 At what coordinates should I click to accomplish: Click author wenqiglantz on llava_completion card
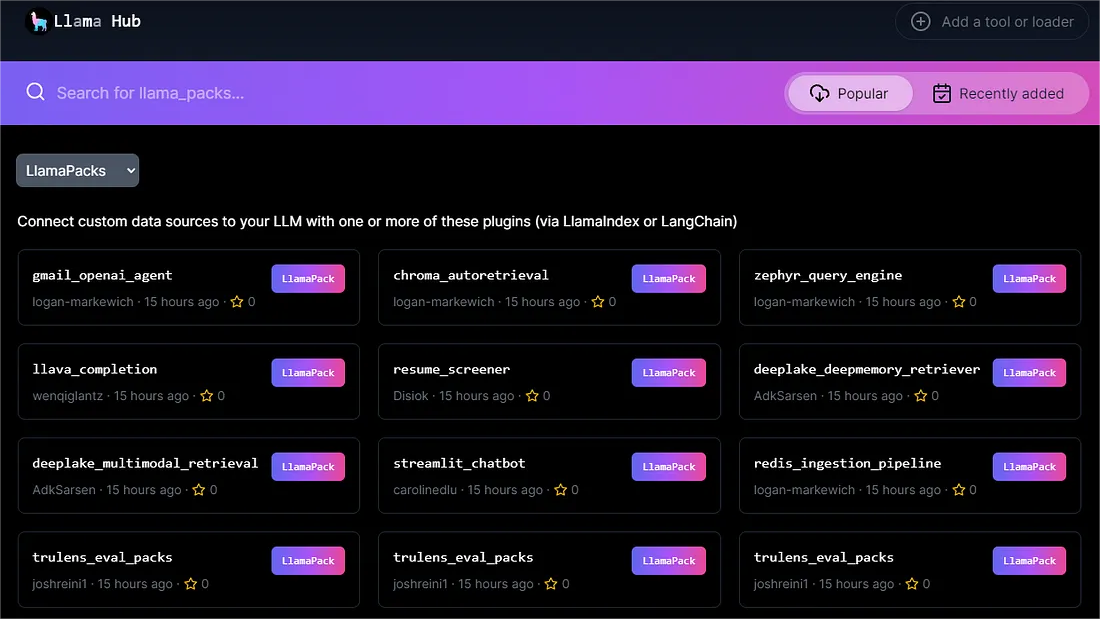tap(67, 396)
